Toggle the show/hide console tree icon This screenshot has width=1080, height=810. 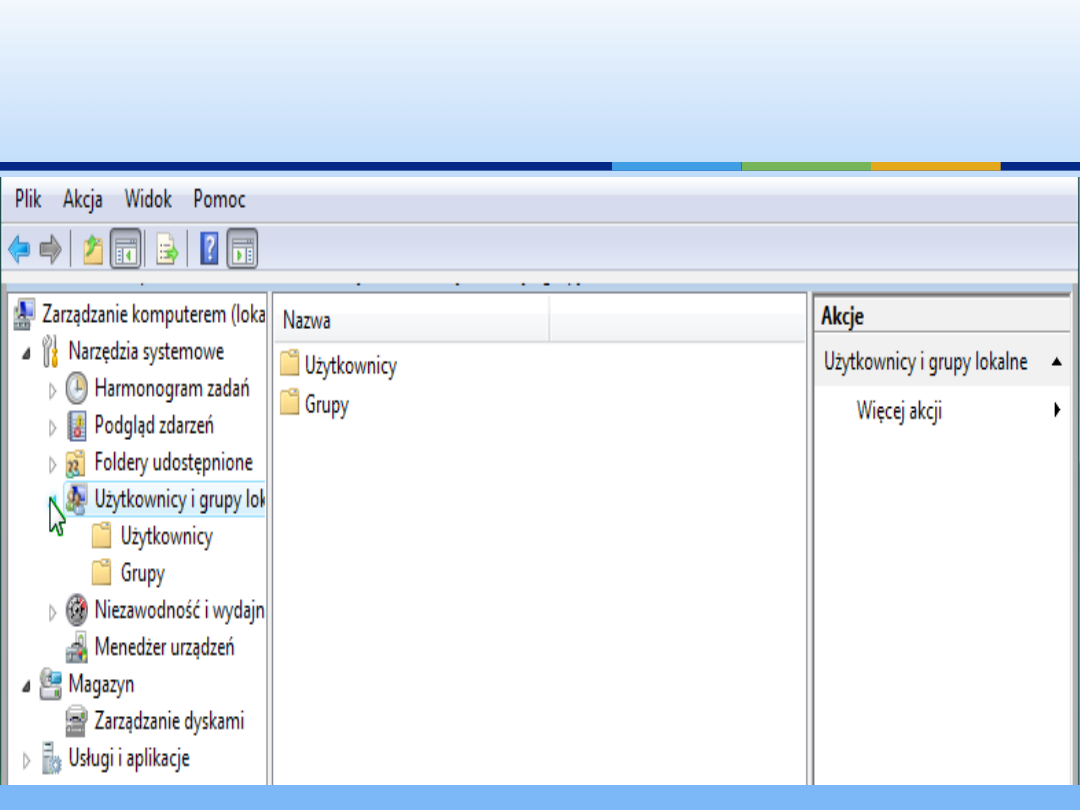click(125, 249)
